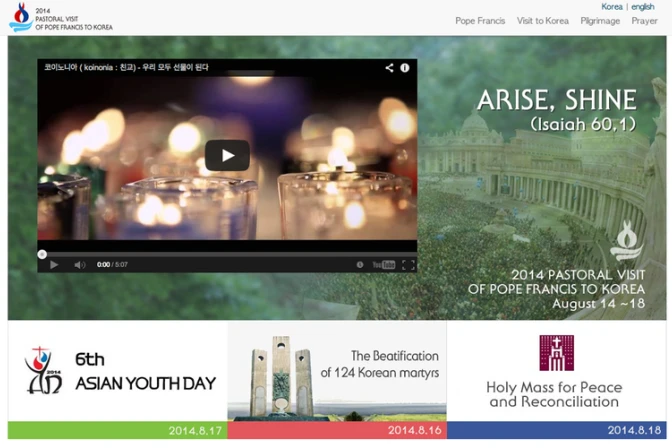Image resolution: width=672 pixels, height=448 pixels.
Task: Toggle fullscreen mode on the video
Action: point(408,265)
